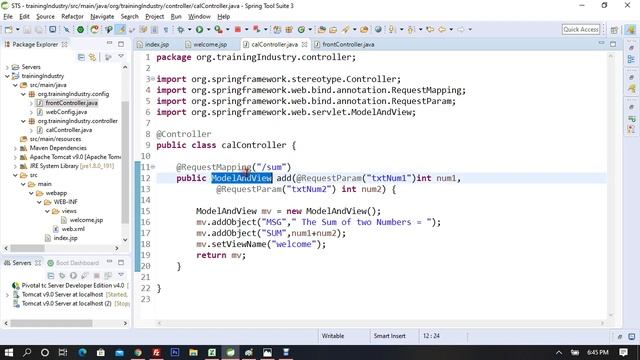Open the Servers view menu triangle
Image resolution: width=640 pixels, height=360 pixels.
121,275
